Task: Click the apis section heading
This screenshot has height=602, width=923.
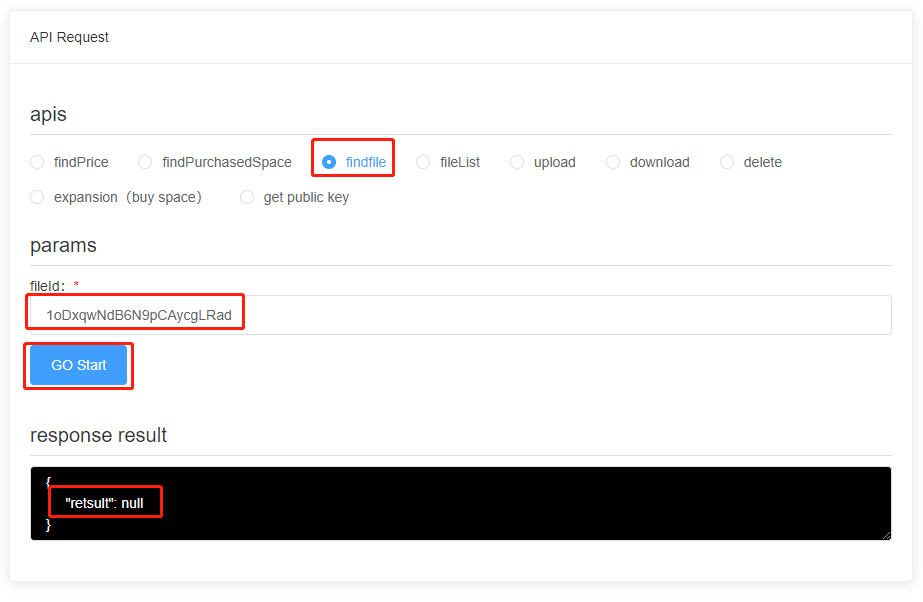Action: pyautogui.click(x=48, y=114)
